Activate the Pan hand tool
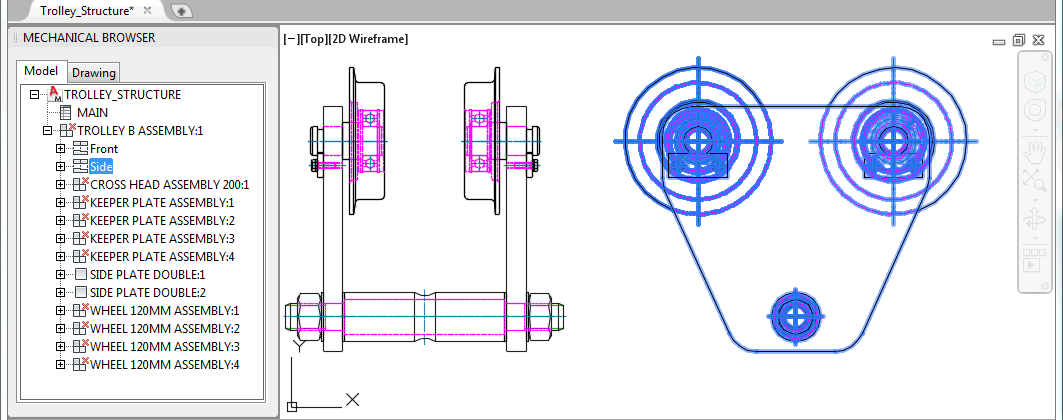Viewport: 1063px width, 420px height. click(x=1035, y=151)
